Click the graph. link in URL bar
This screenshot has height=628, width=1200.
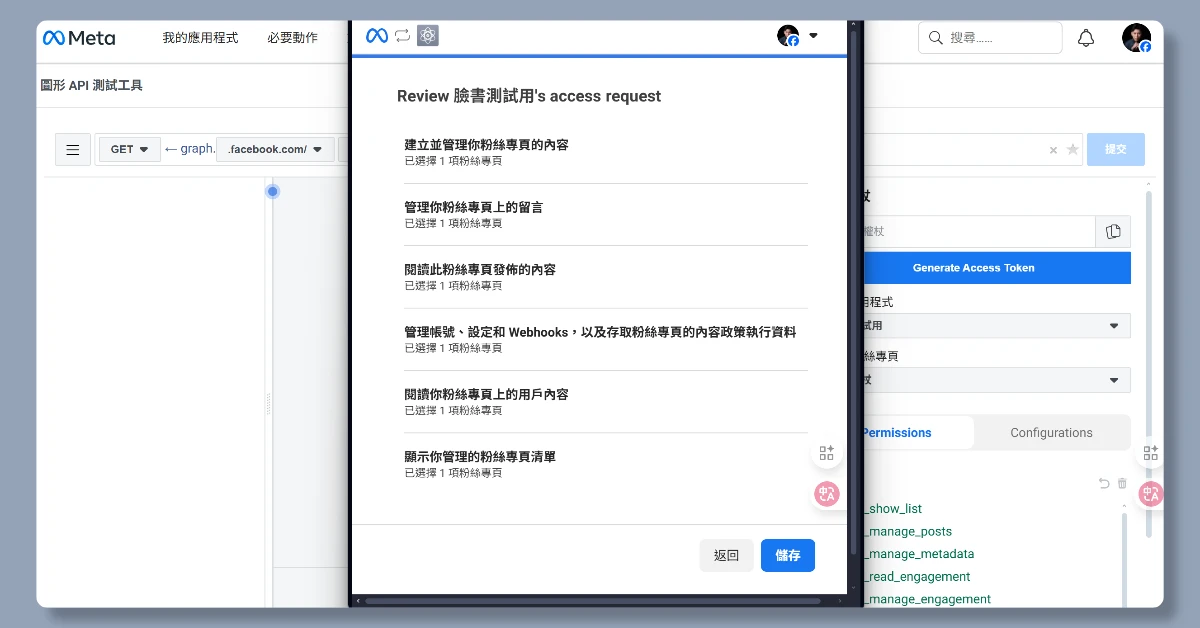coord(198,149)
